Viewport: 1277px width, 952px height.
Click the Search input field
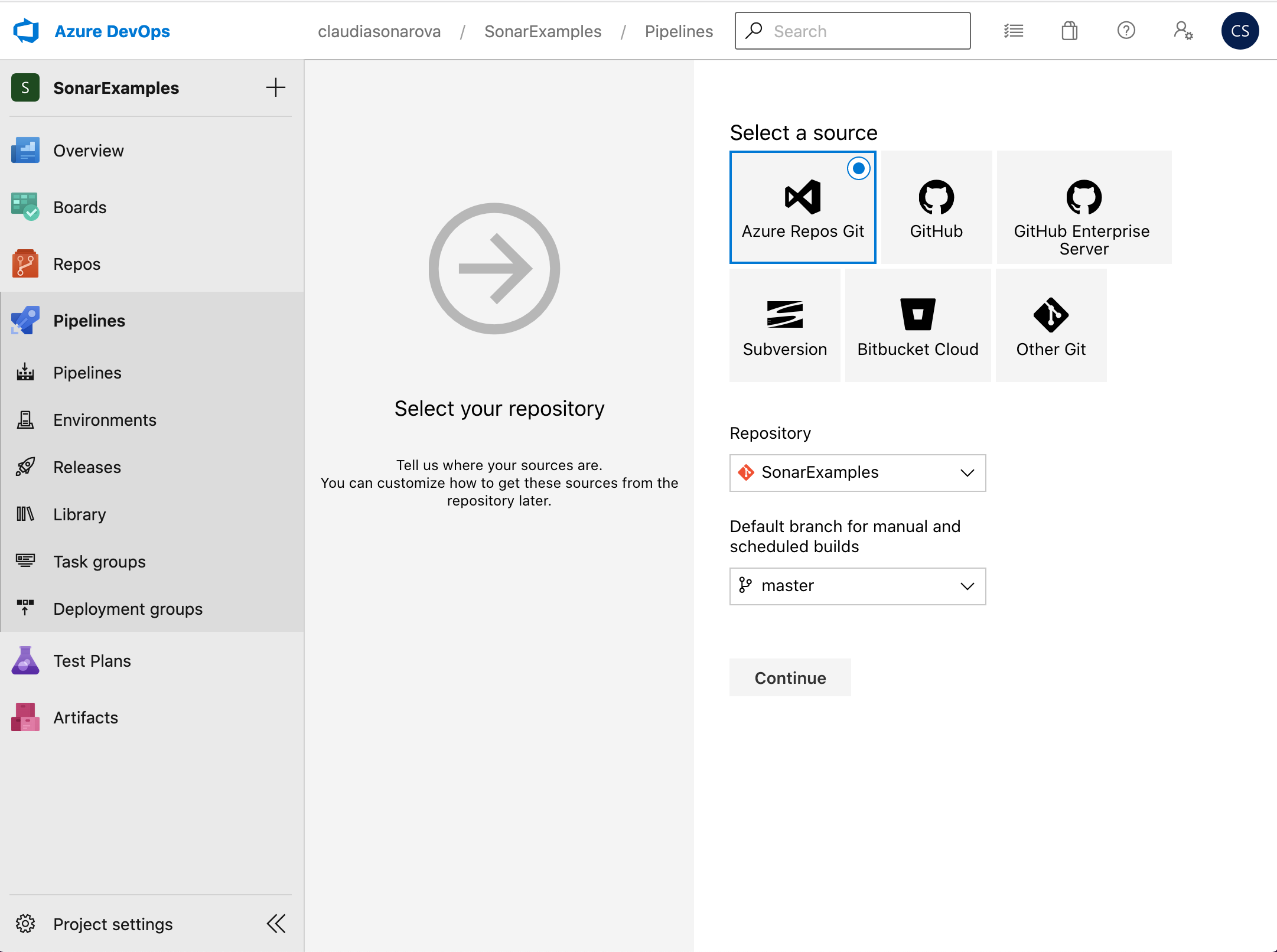[x=855, y=30]
